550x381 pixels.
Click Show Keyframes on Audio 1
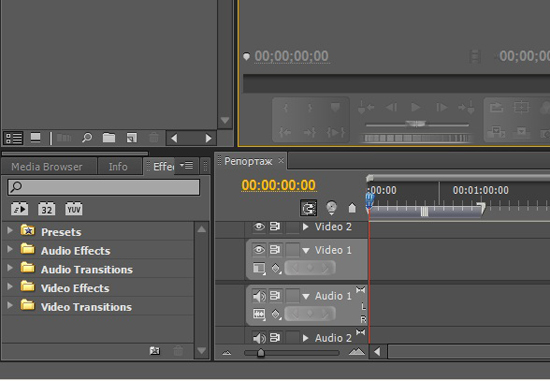click(x=276, y=314)
